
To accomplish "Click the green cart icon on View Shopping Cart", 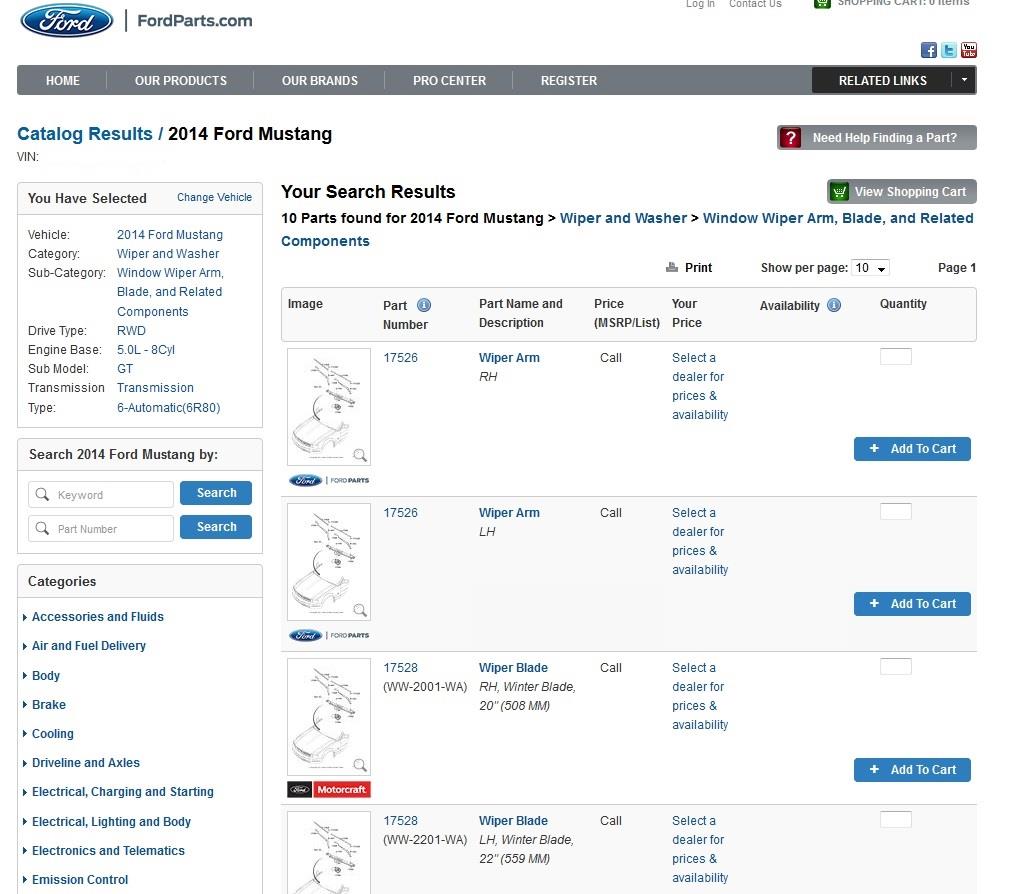I will click(x=839, y=192).
